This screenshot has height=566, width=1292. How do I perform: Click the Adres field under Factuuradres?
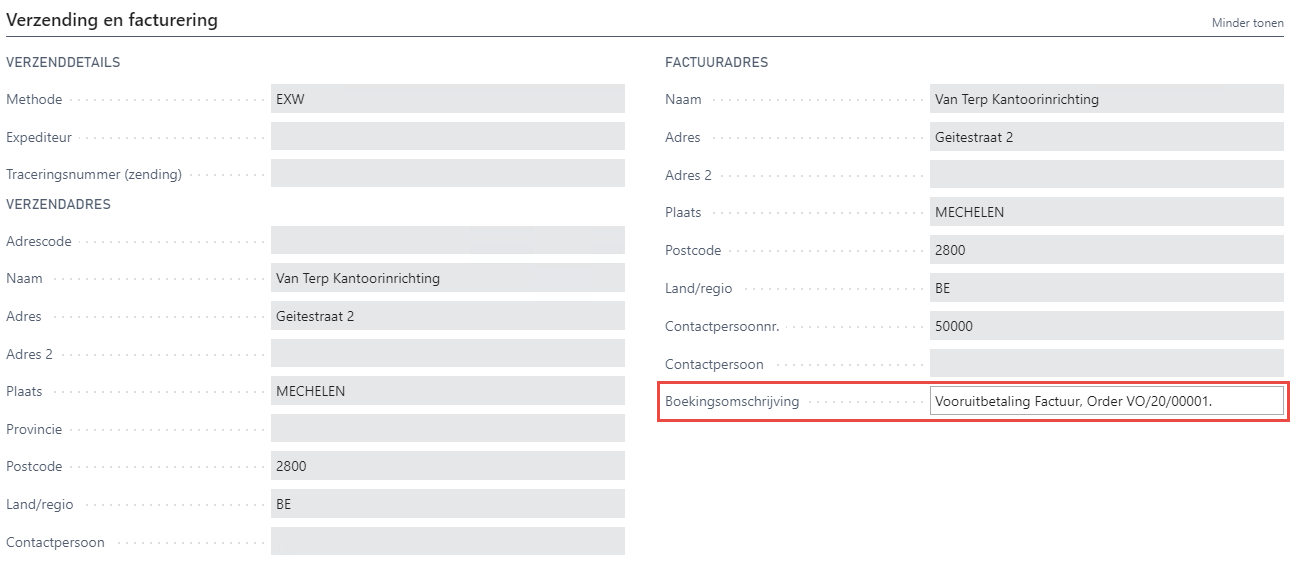[1106, 137]
